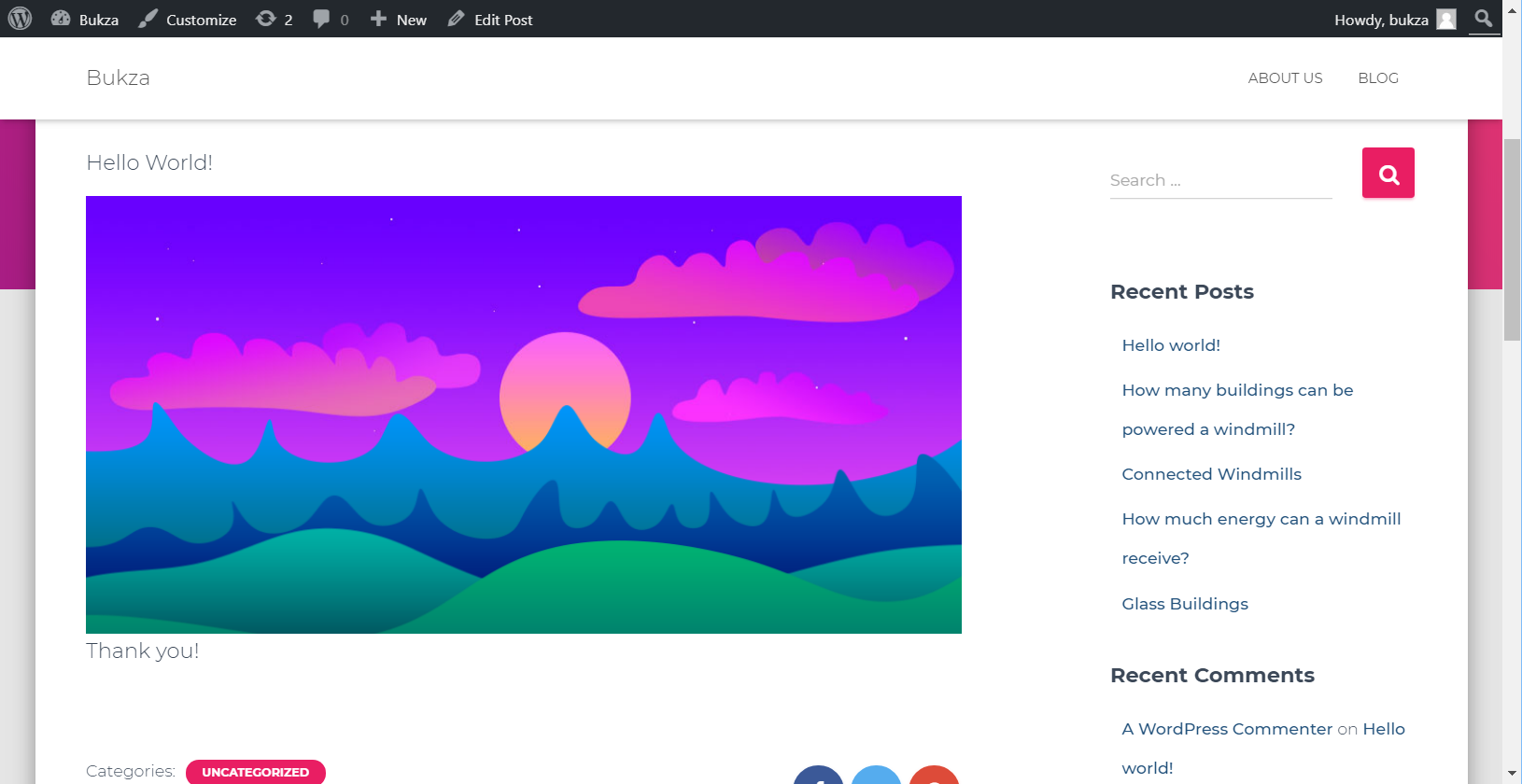Open the Edit Post link
This screenshot has height=784, width=1522.
tap(489, 20)
